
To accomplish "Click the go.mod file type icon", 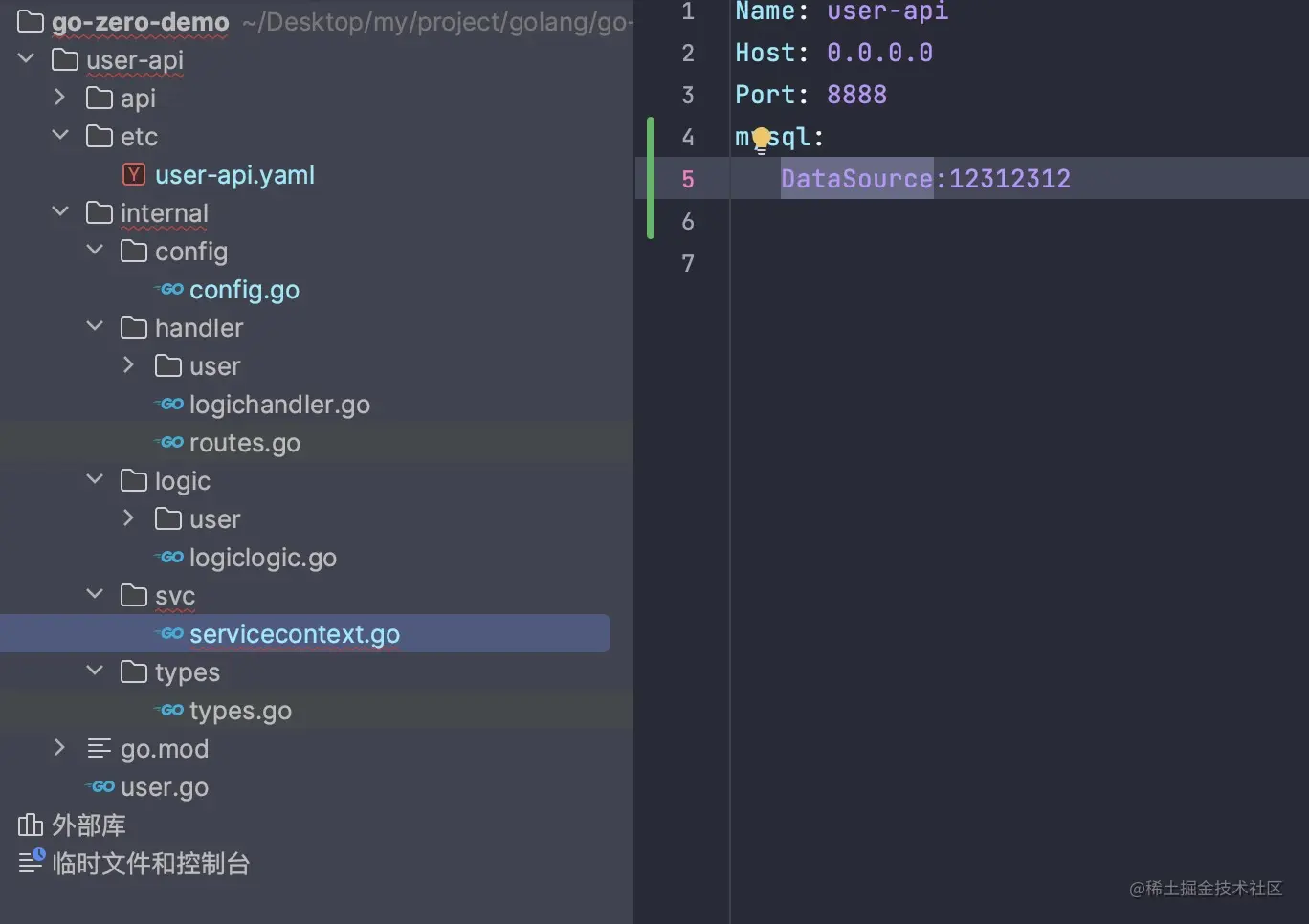I will [99, 748].
